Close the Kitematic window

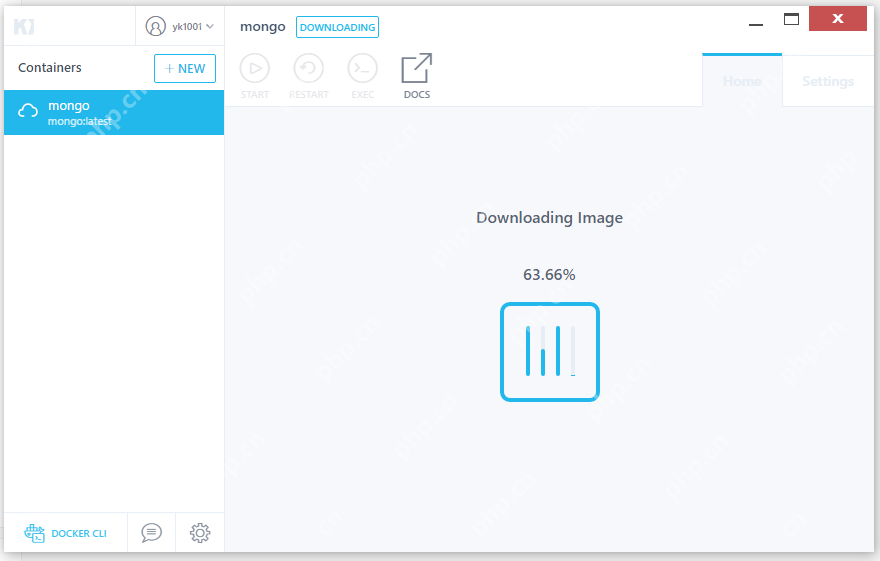[x=838, y=19]
